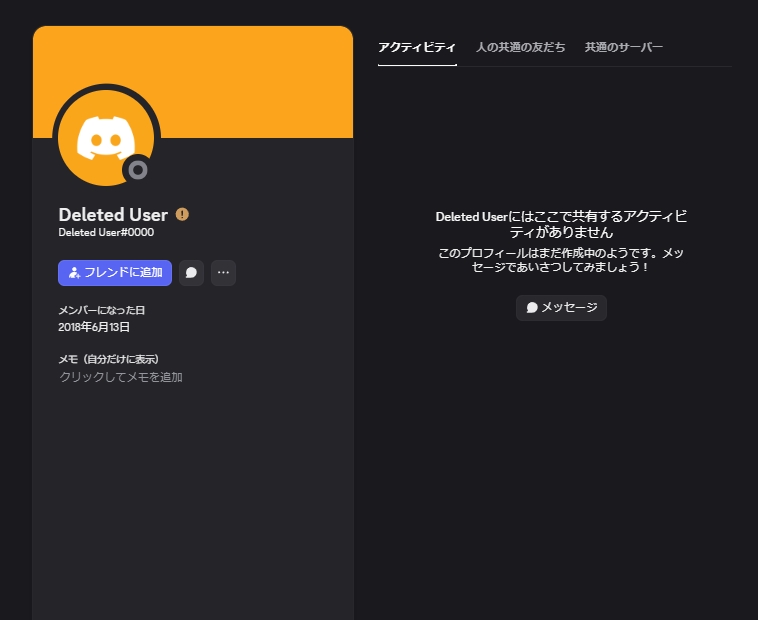The height and width of the screenshot is (620, 758).
Task: Open the three-dot more options menu
Action: [223, 272]
